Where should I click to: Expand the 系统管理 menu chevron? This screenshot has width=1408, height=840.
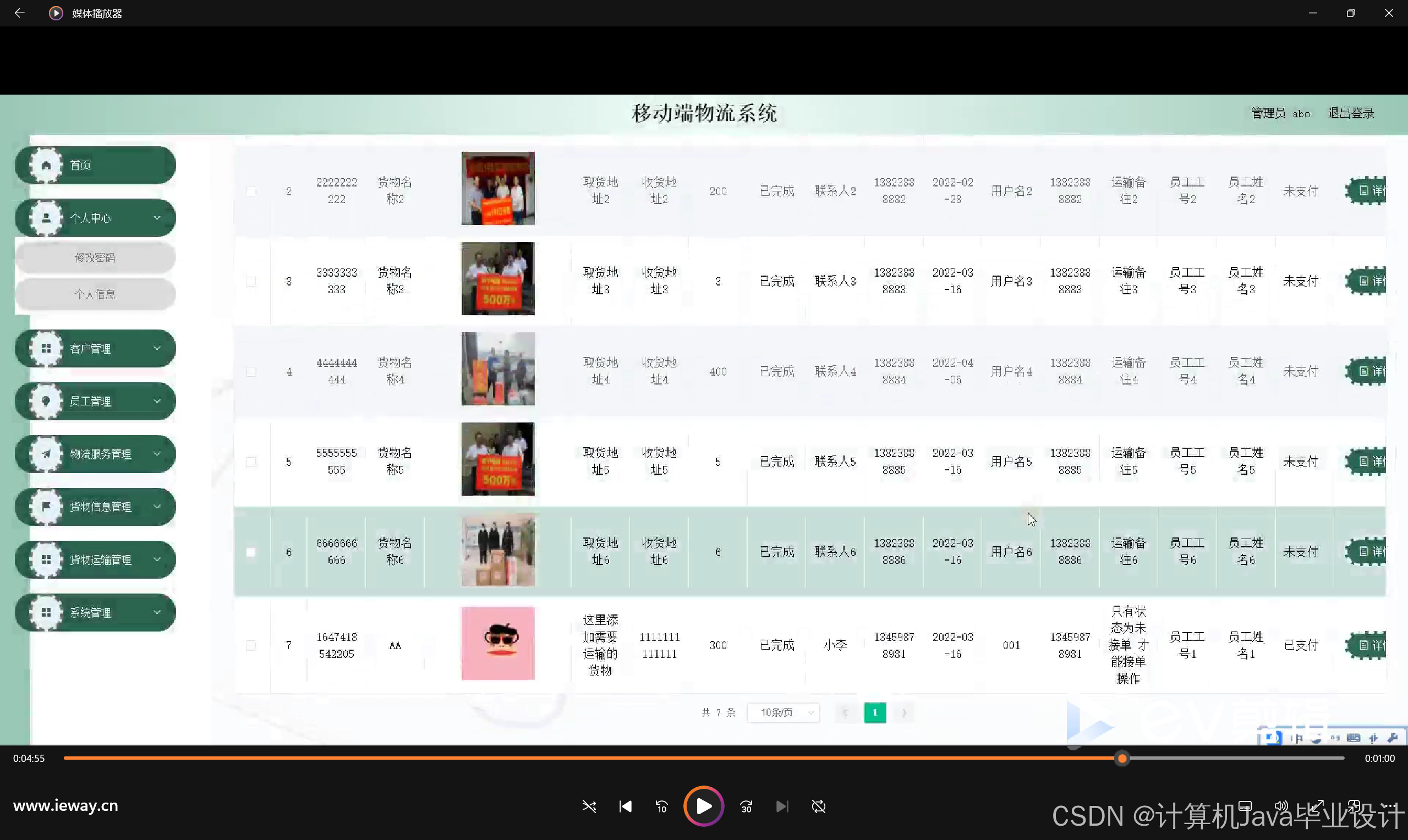pyautogui.click(x=157, y=612)
